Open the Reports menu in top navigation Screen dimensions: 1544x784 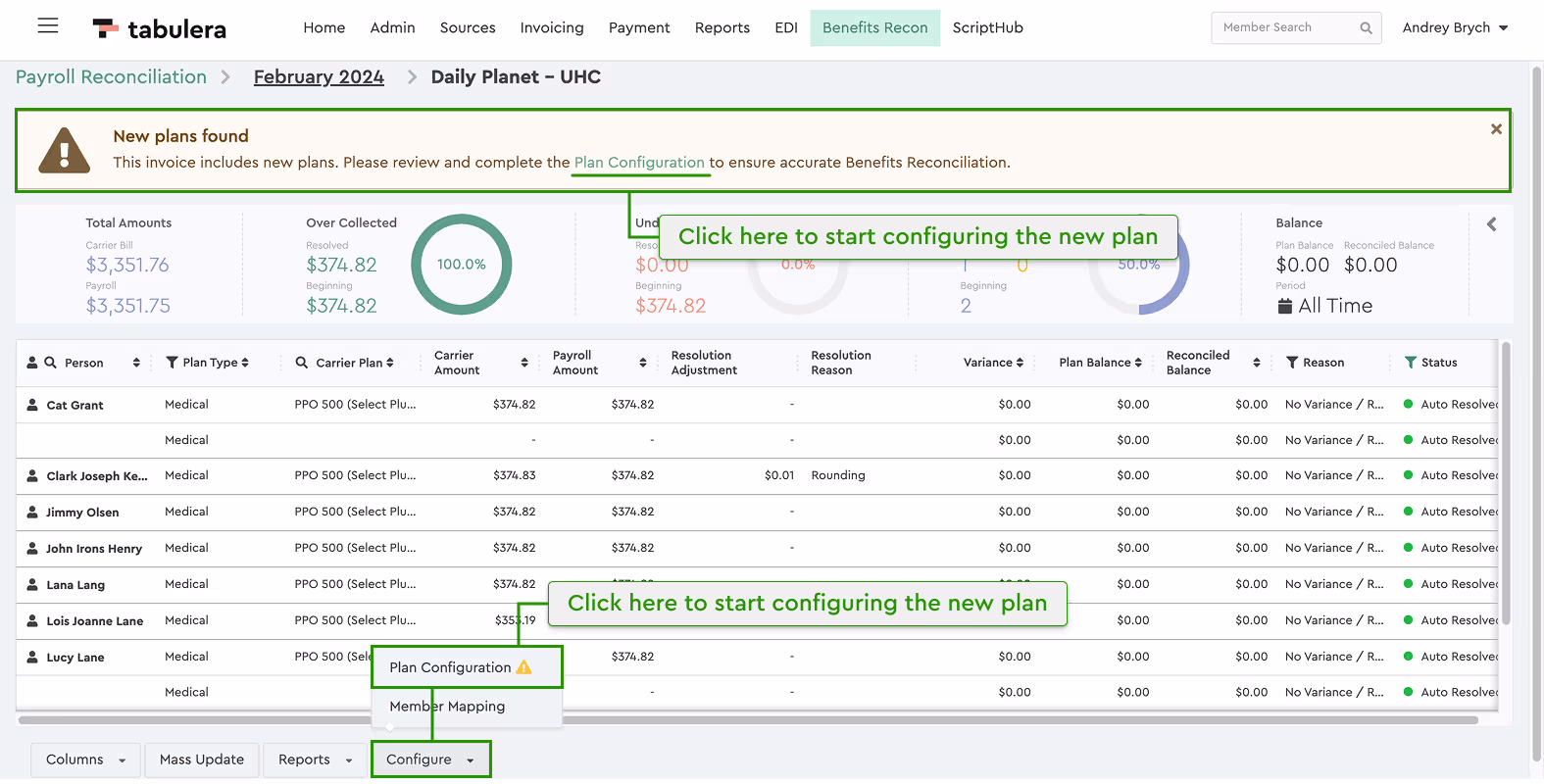722,27
